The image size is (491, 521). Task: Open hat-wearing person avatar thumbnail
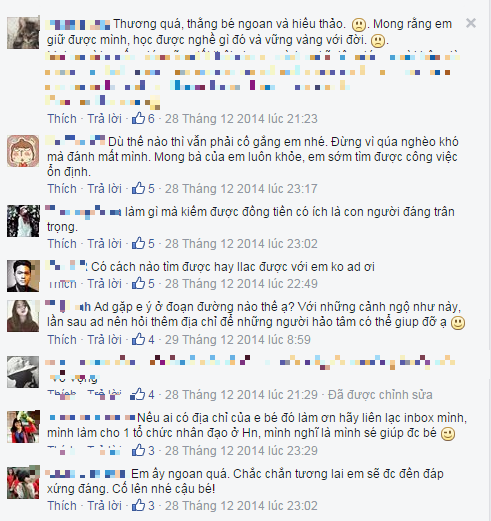23,372
